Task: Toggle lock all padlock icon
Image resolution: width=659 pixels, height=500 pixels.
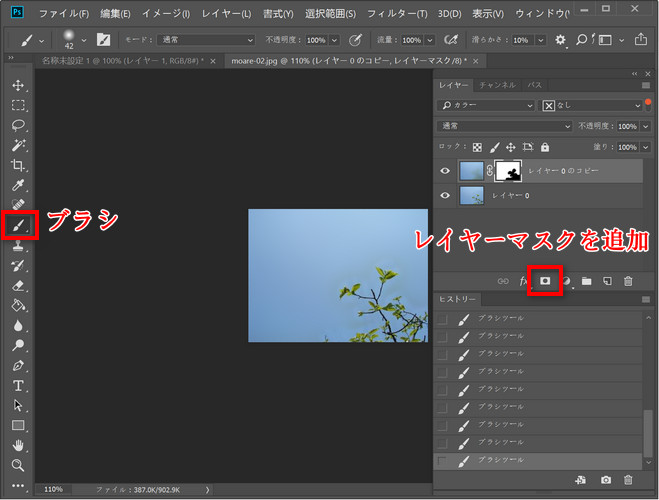Action: (x=545, y=147)
